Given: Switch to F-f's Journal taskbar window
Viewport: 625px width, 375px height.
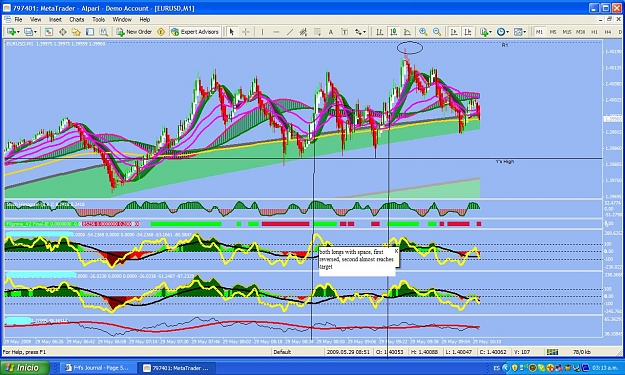Looking at the screenshot, I should tap(97, 368).
